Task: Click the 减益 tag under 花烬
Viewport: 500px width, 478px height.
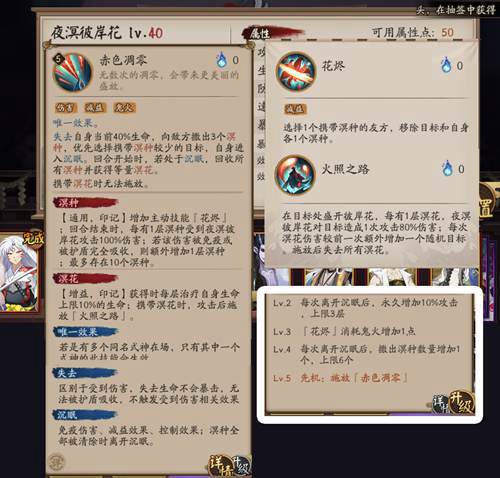Action: tap(295, 109)
